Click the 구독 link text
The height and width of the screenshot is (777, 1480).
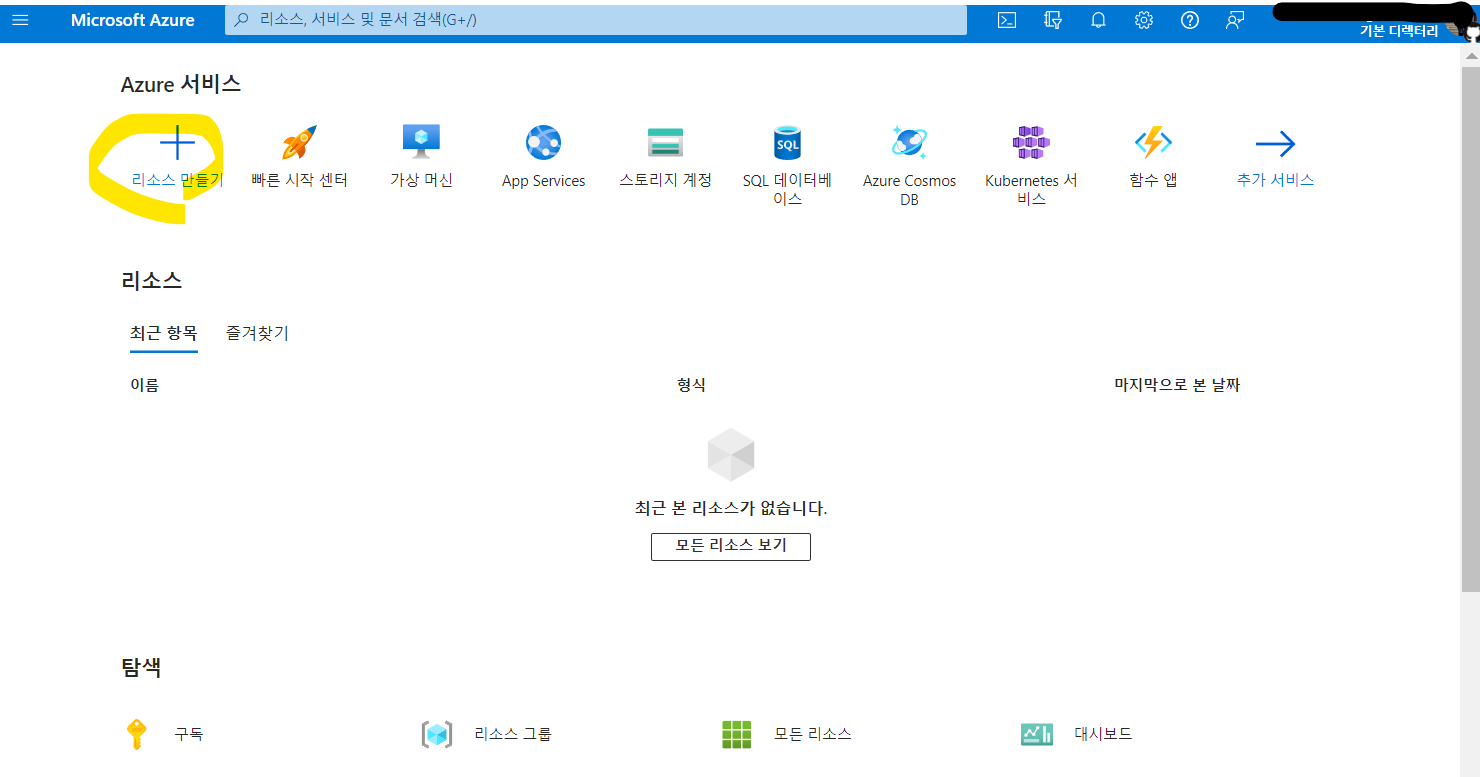tap(189, 734)
